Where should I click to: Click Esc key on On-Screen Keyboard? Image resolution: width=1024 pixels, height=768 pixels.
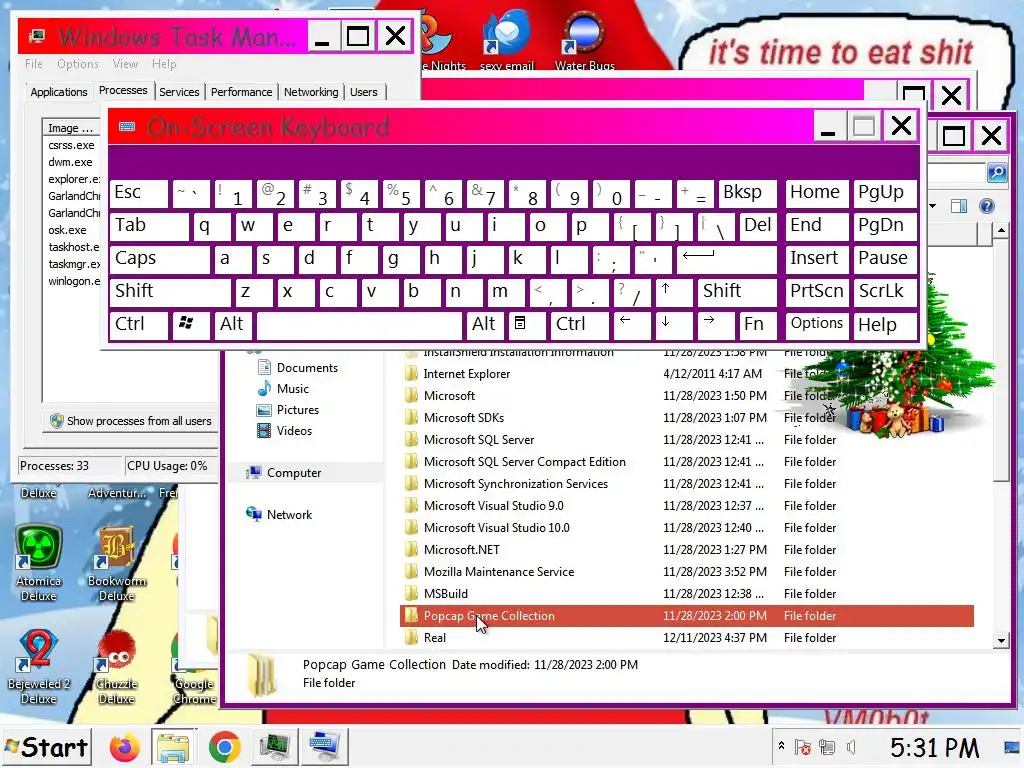138,194
